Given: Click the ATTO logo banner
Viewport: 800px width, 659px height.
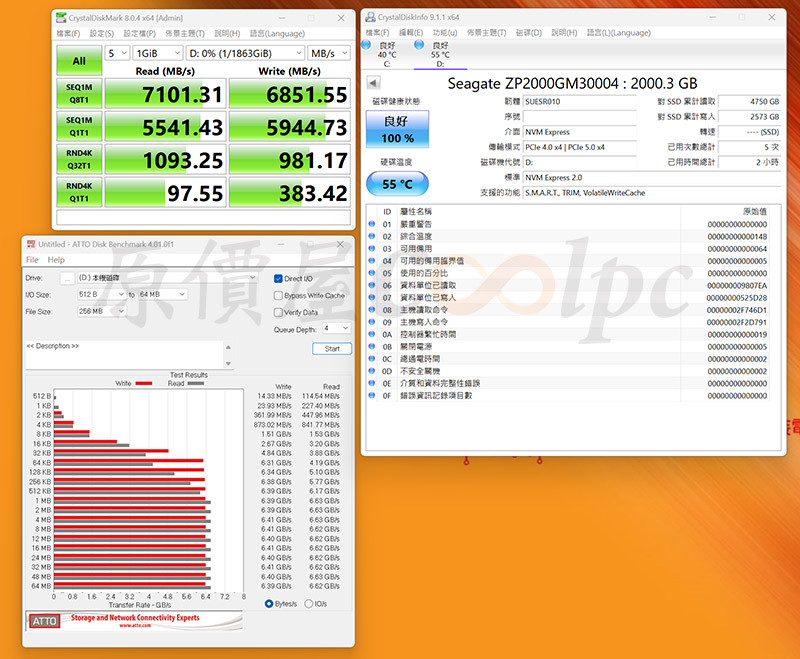Looking at the screenshot, I should click(x=134, y=620).
